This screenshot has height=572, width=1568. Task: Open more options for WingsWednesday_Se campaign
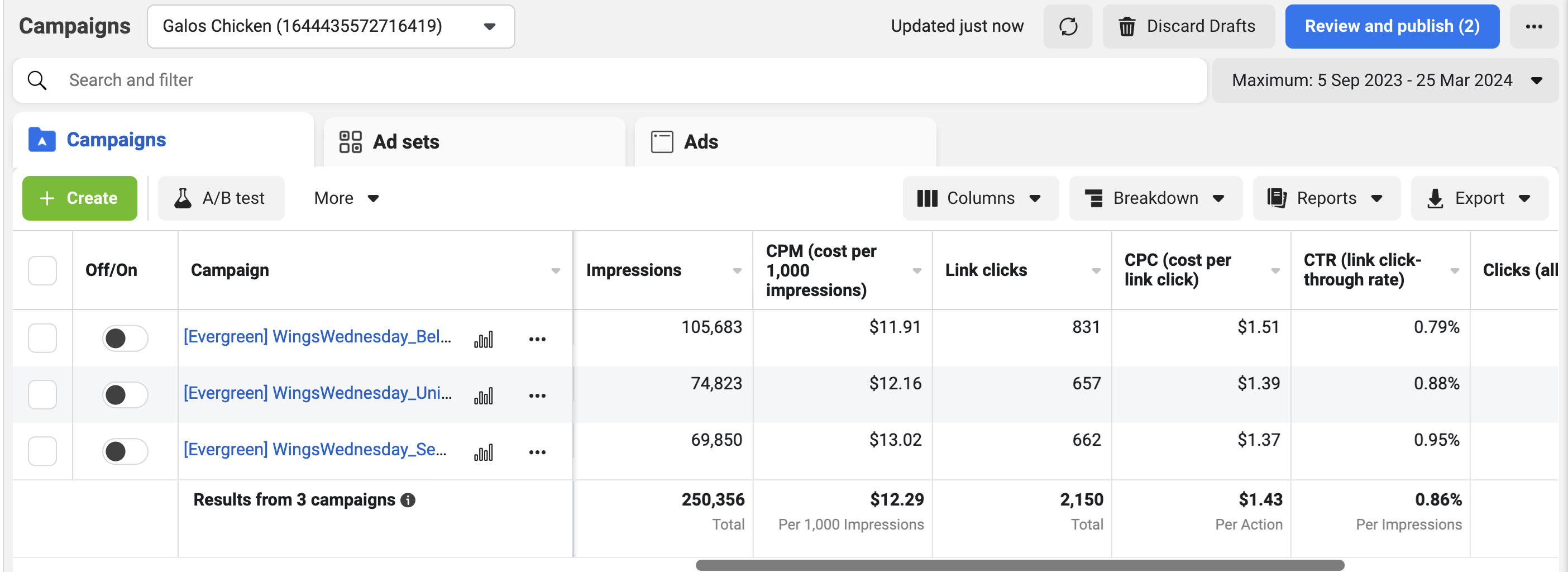537,452
